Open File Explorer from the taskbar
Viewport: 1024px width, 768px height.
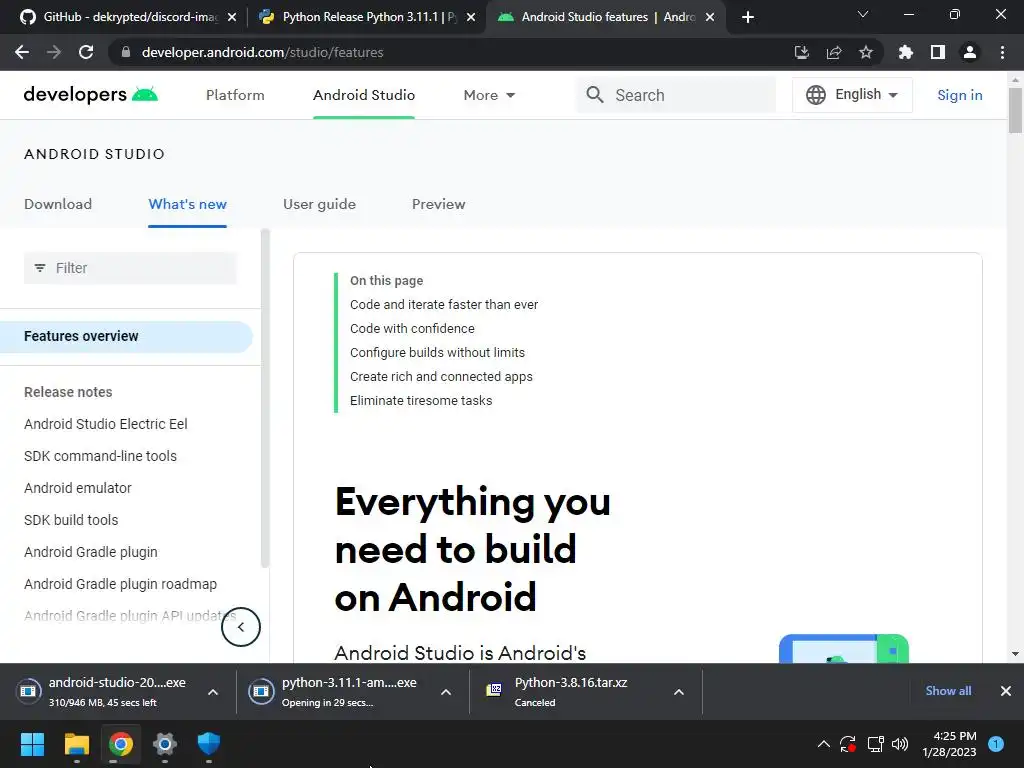point(76,744)
